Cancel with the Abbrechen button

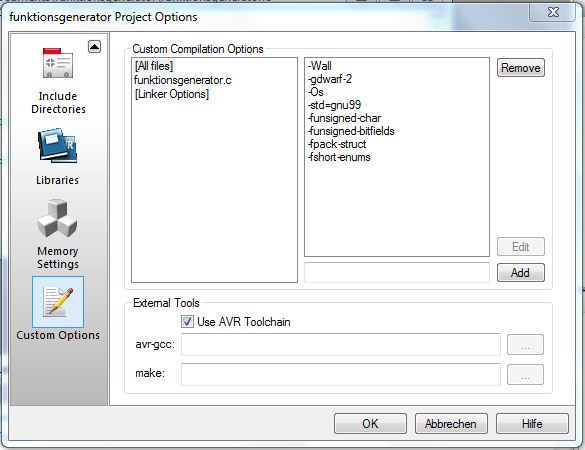click(451, 424)
